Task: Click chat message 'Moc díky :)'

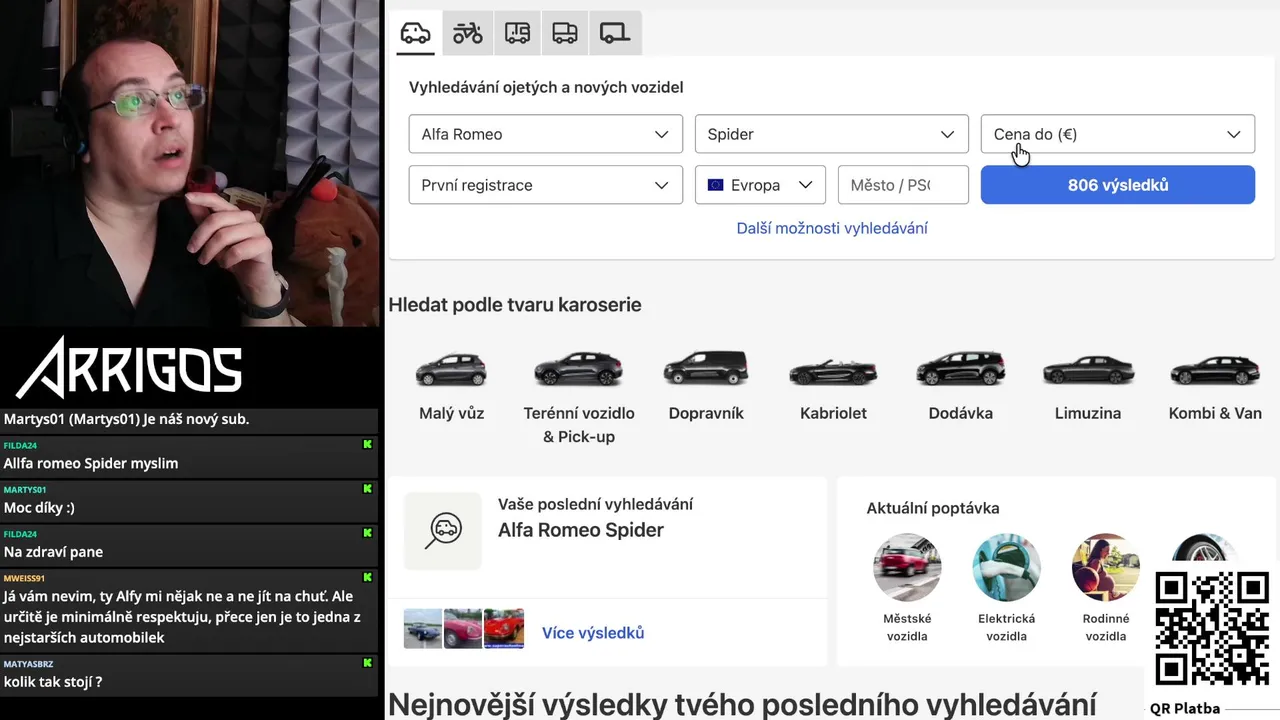Action: coord(39,507)
